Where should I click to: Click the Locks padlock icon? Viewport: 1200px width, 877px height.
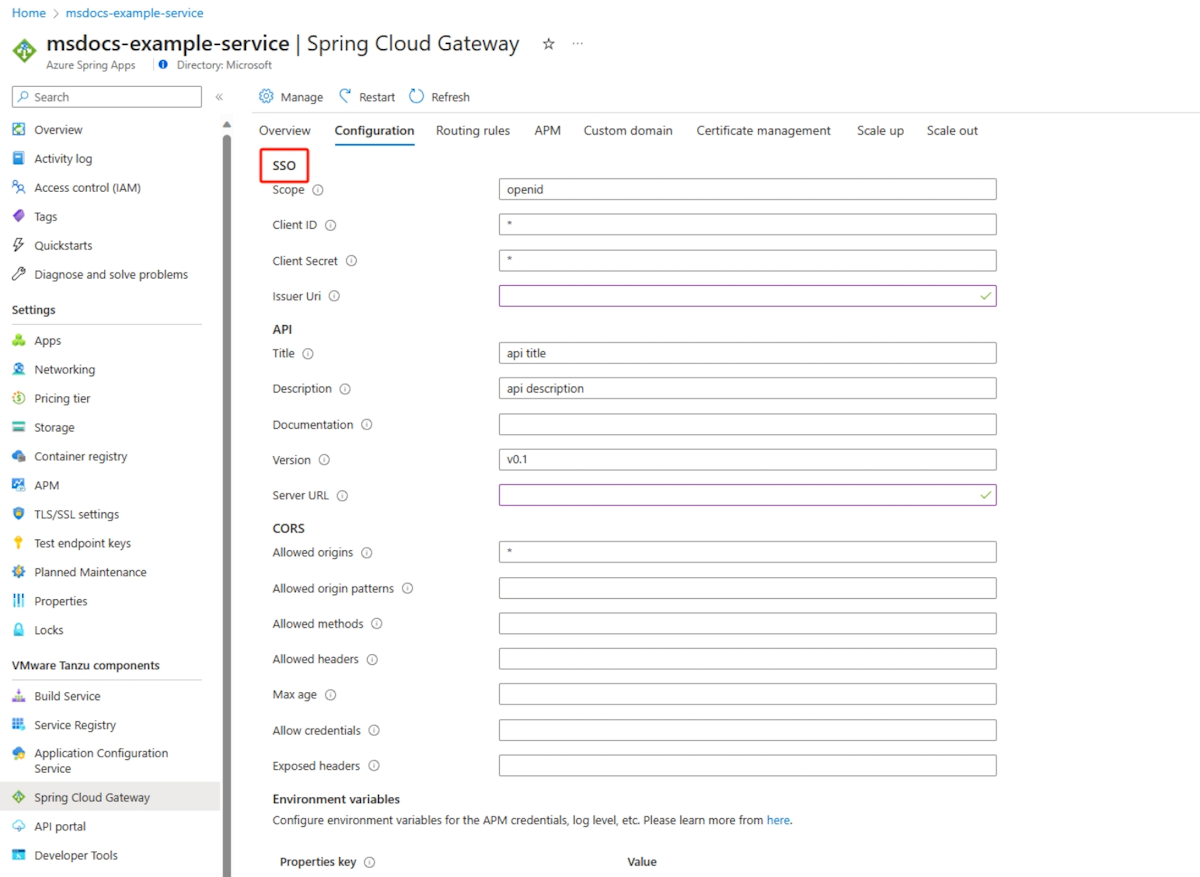18,631
